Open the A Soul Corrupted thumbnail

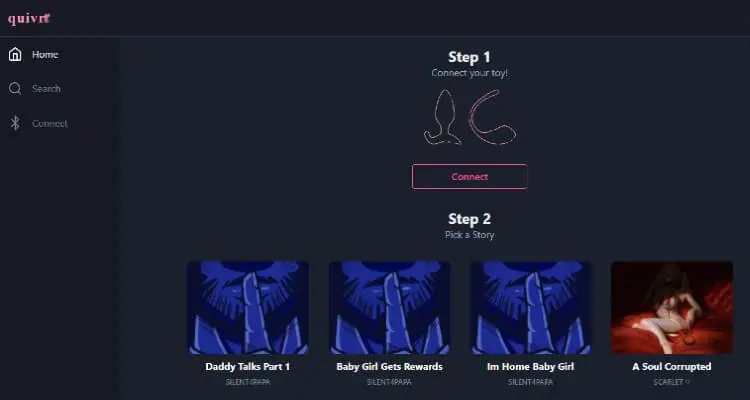672,308
